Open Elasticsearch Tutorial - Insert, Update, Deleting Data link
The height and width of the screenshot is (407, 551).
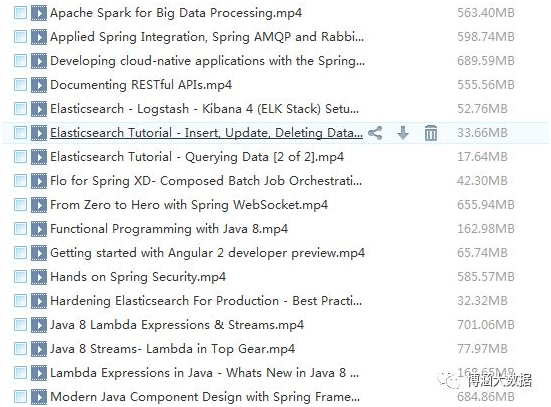(x=206, y=133)
